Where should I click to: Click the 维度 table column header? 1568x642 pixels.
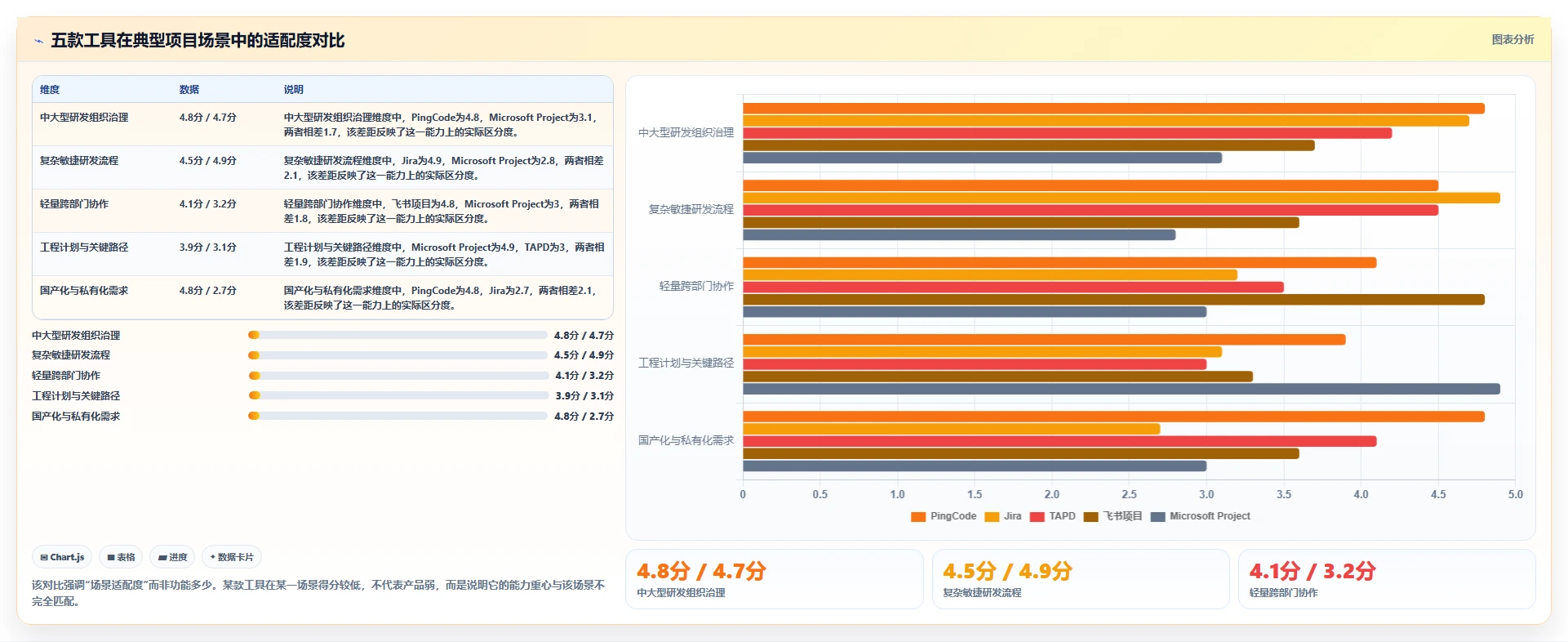(x=50, y=90)
